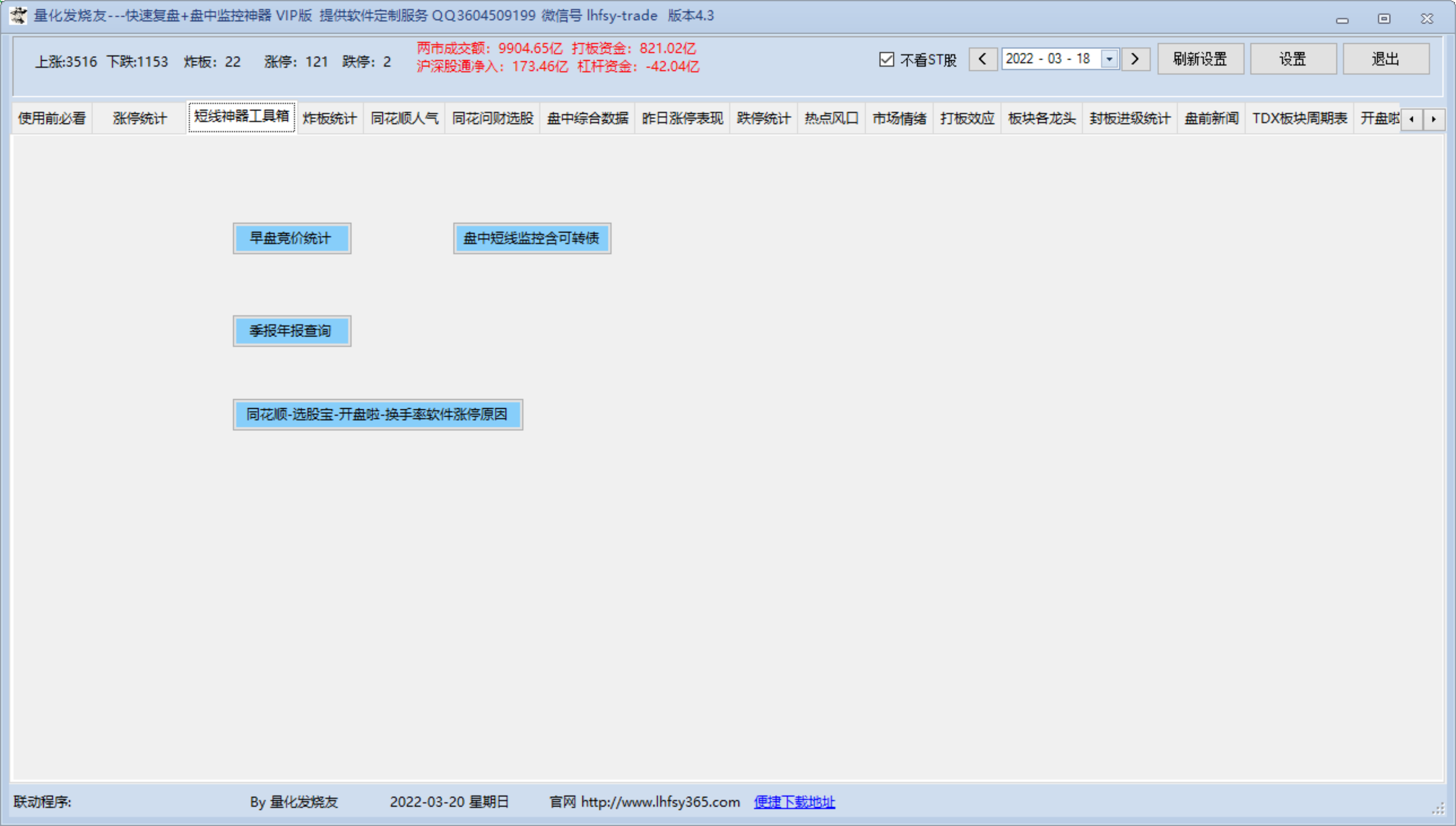Click the 下跌:1153 statistic
The height and width of the screenshot is (826, 1456).
[x=137, y=62]
